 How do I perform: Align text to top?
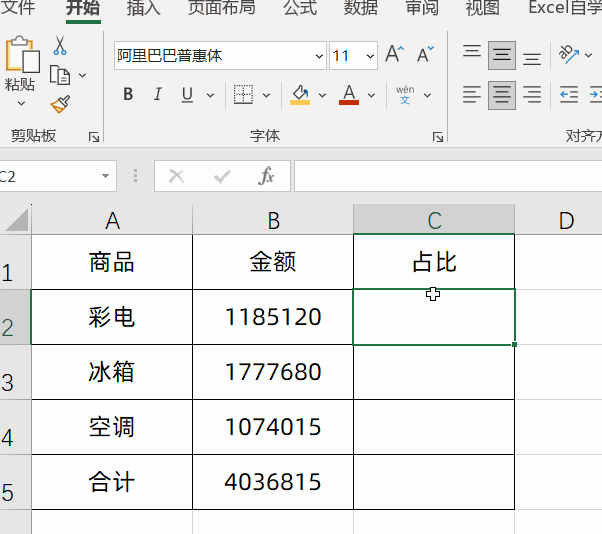point(472,51)
